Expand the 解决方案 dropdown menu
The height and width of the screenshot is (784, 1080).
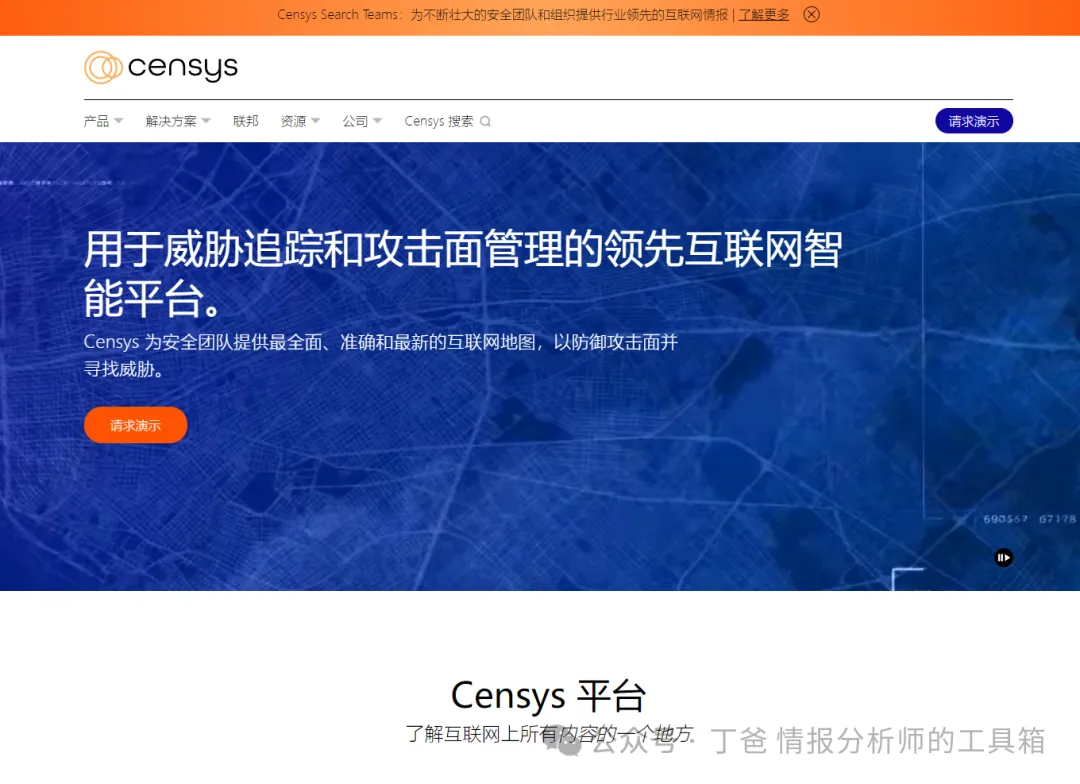pyautogui.click(x=178, y=121)
